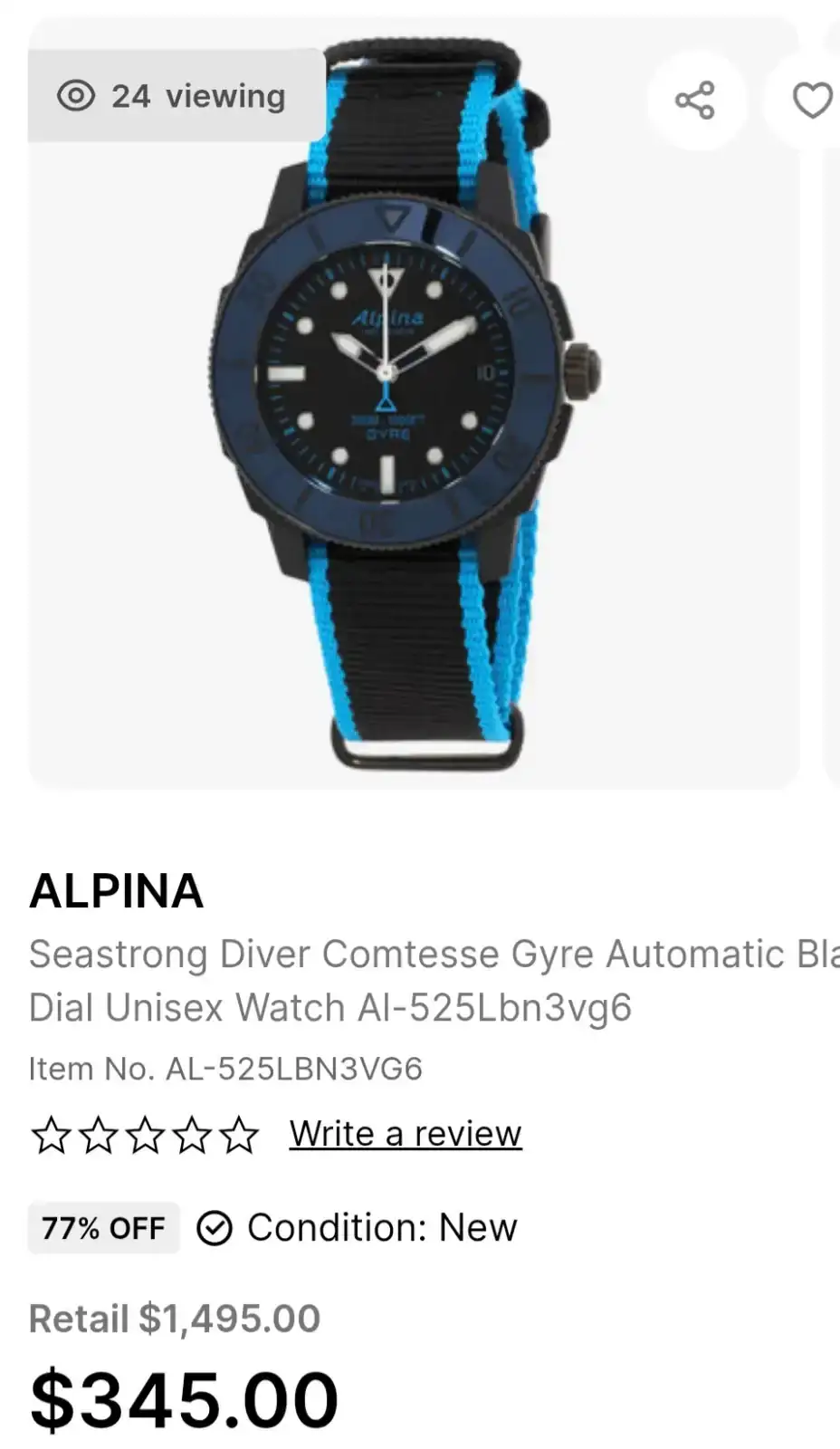
Task: Add watch to wishlist heart
Action: 811,101
